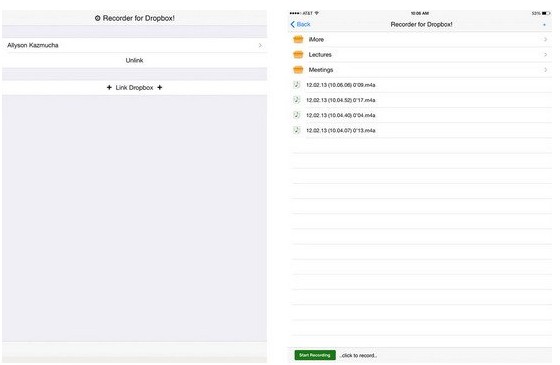Click the Wi-Fi icon in status bar
This screenshot has height=365, width=560.
[x=316, y=13]
